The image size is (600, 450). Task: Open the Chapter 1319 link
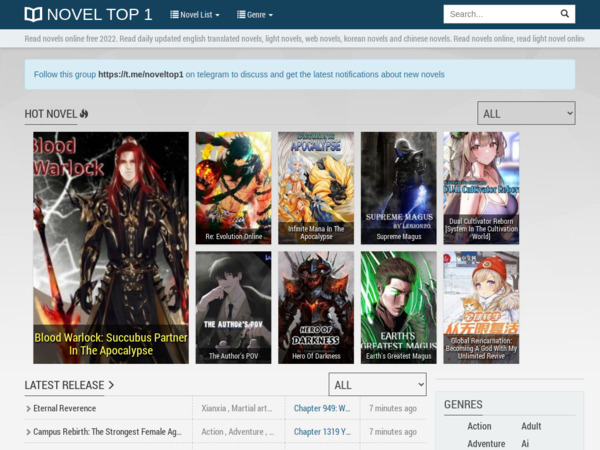[x=322, y=432]
